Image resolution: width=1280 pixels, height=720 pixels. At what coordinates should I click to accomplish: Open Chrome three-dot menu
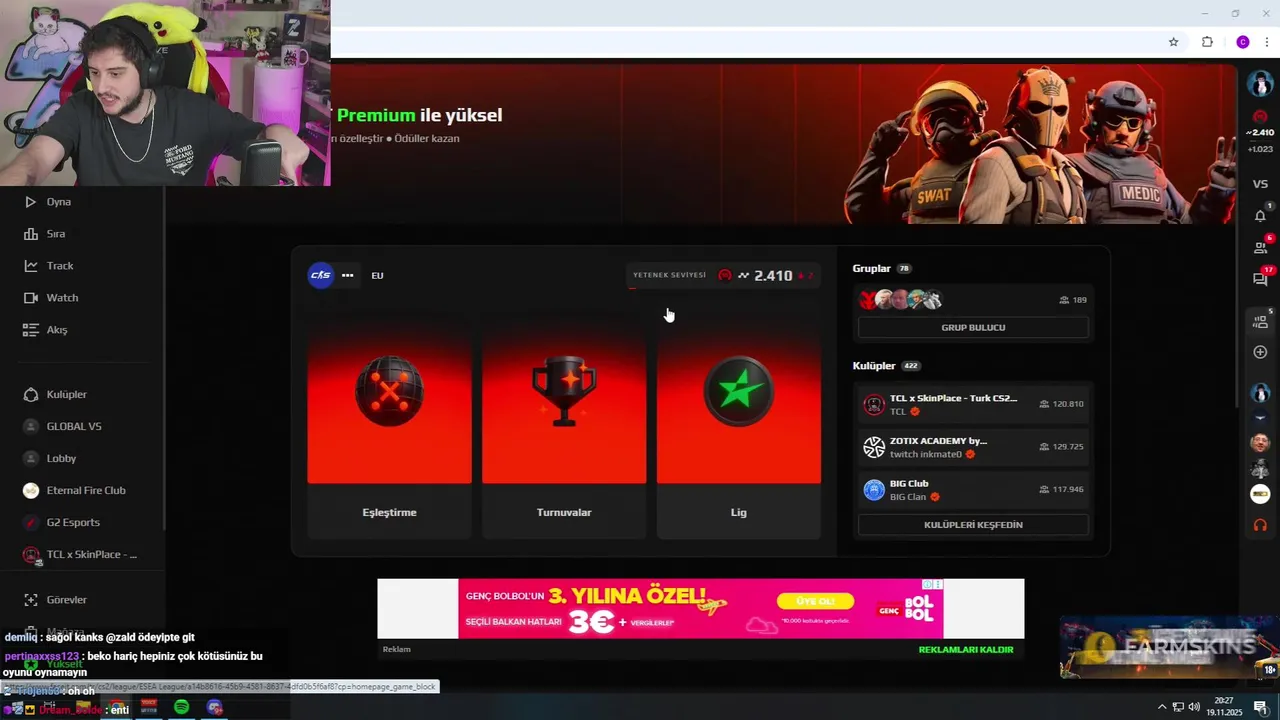point(1267,42)
